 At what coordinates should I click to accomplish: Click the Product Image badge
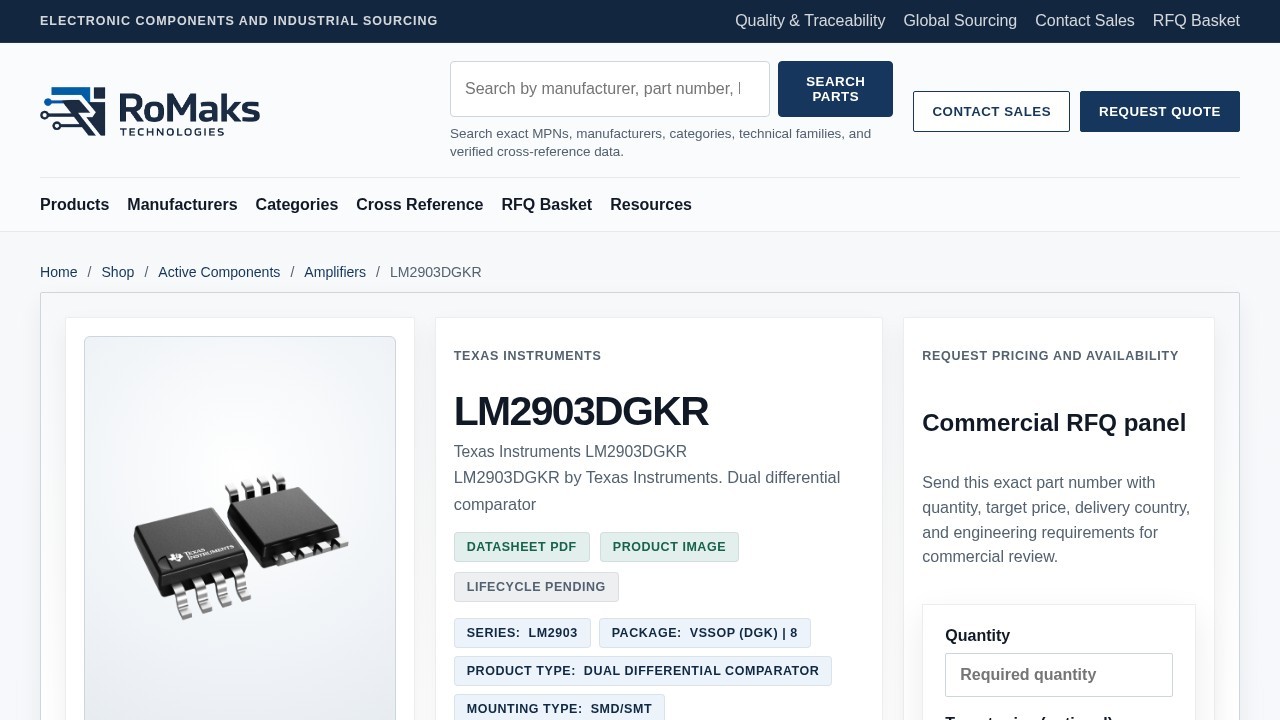pos(669,547)
